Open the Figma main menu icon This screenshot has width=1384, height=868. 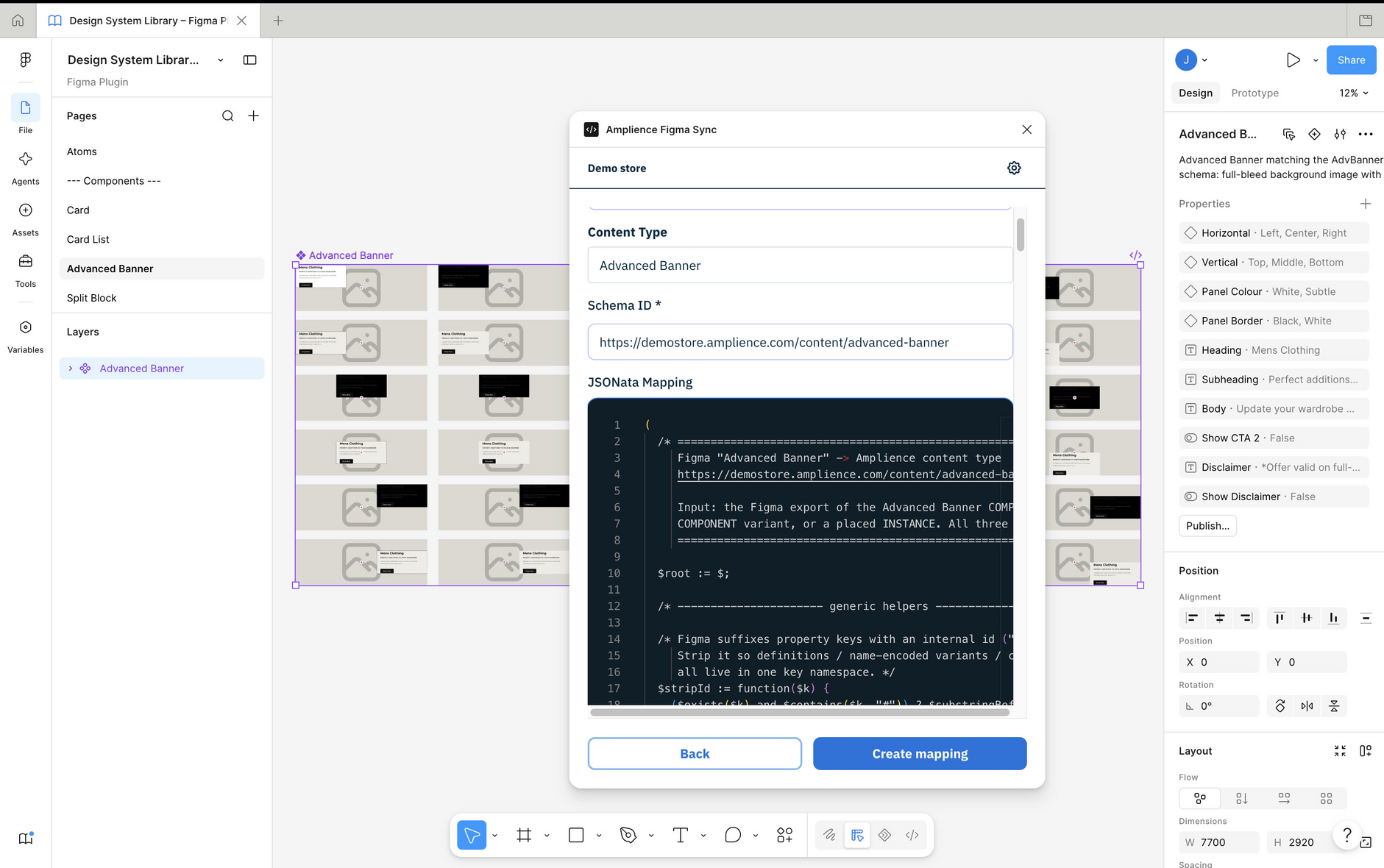[25, 60]
